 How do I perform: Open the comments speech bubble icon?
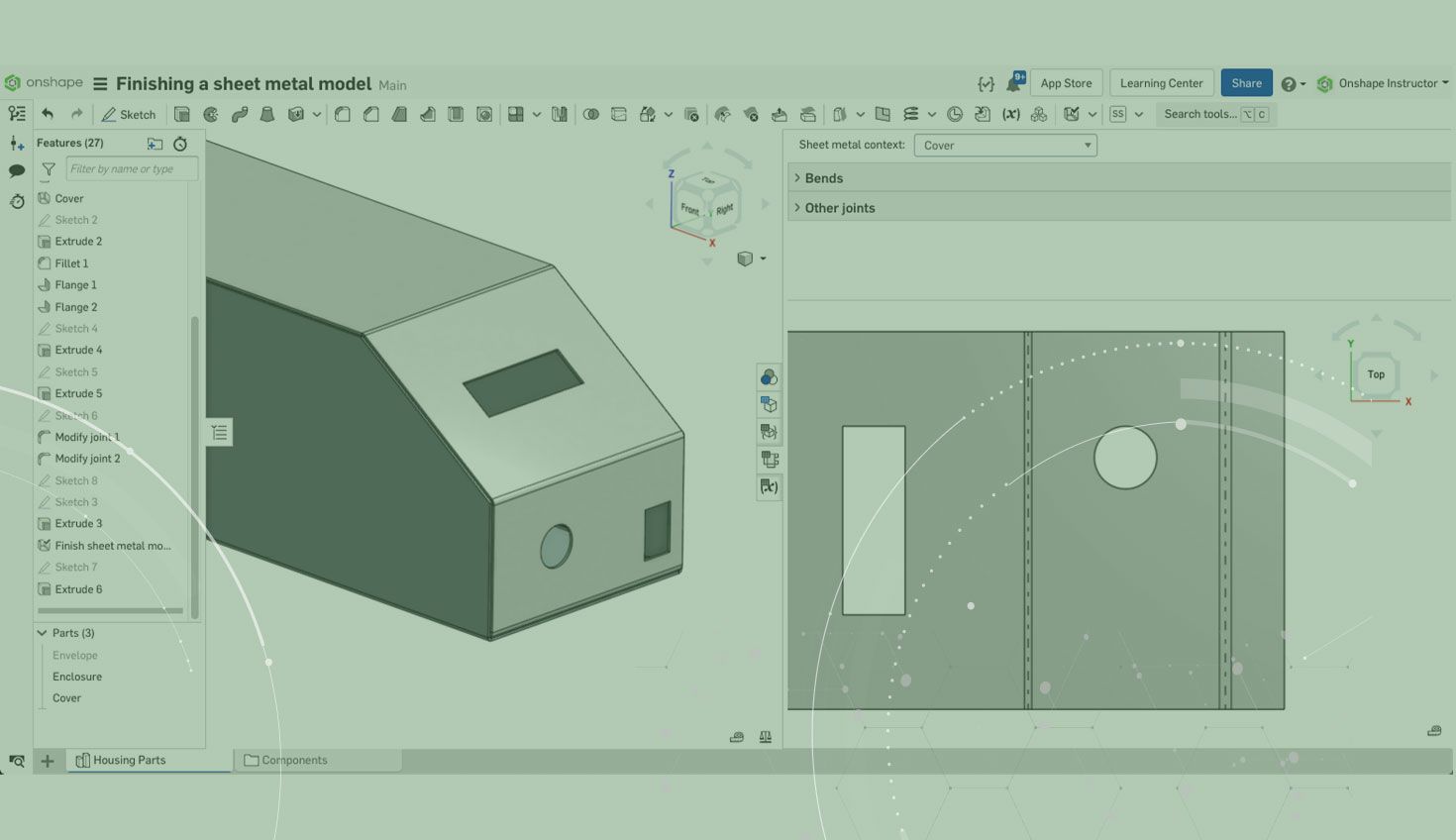tap(17, 171)
